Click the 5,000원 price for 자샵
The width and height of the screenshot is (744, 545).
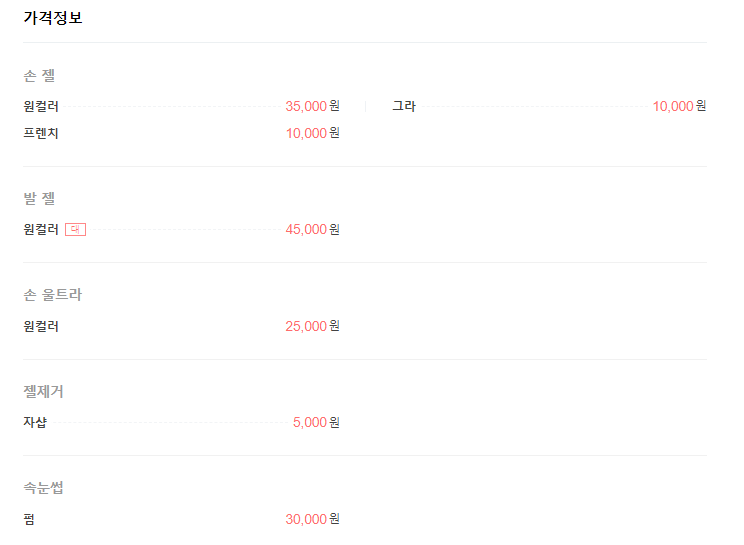[316, 423]
